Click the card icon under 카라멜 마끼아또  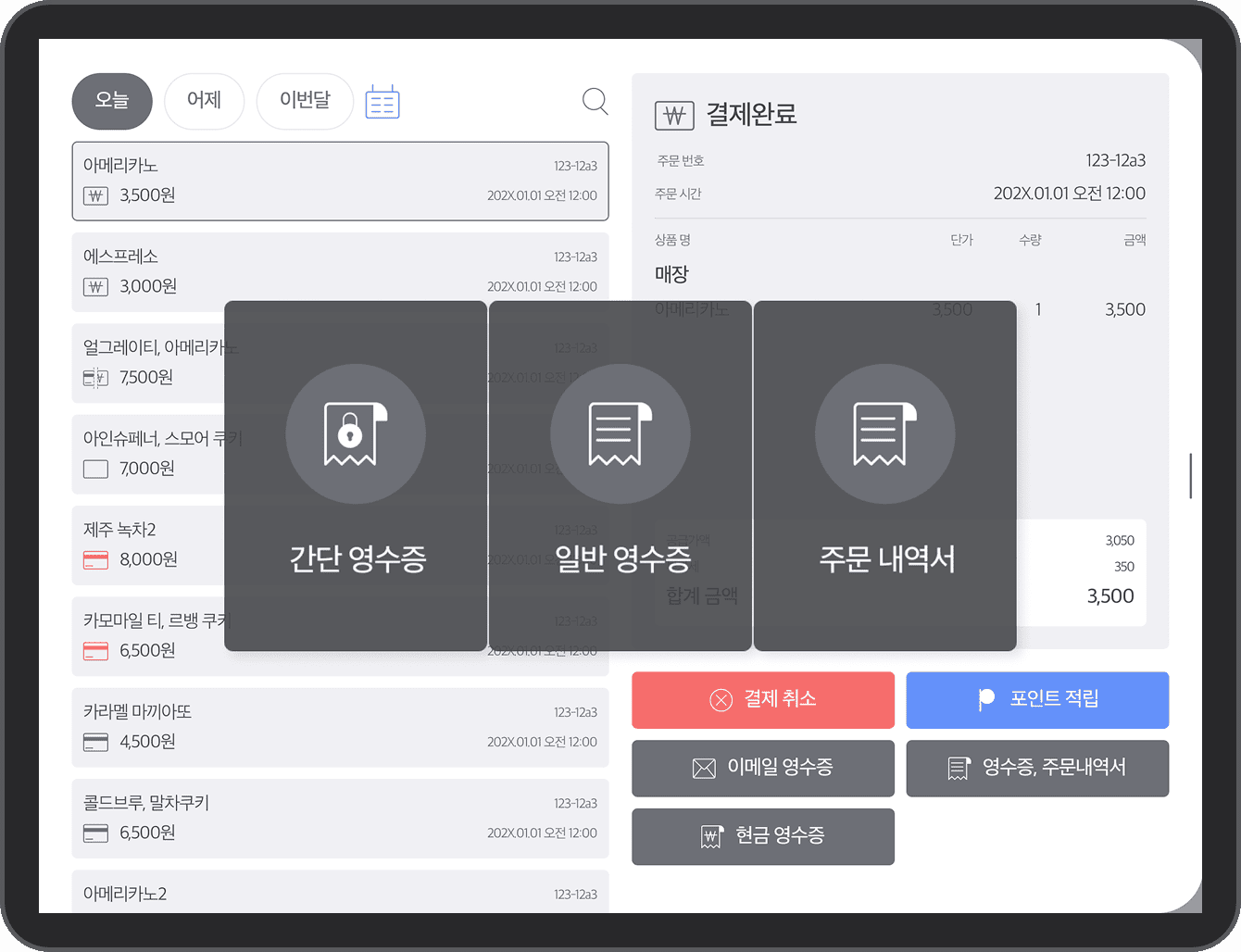coord(95,742)
